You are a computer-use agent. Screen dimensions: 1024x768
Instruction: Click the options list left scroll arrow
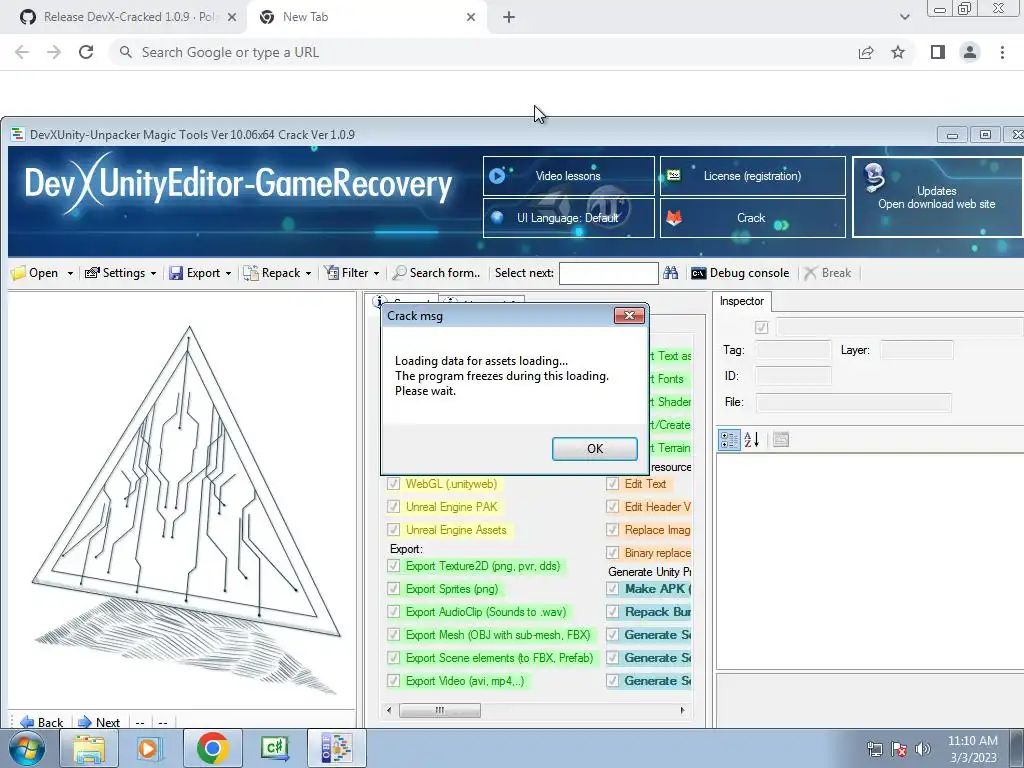tap(390, 710)
